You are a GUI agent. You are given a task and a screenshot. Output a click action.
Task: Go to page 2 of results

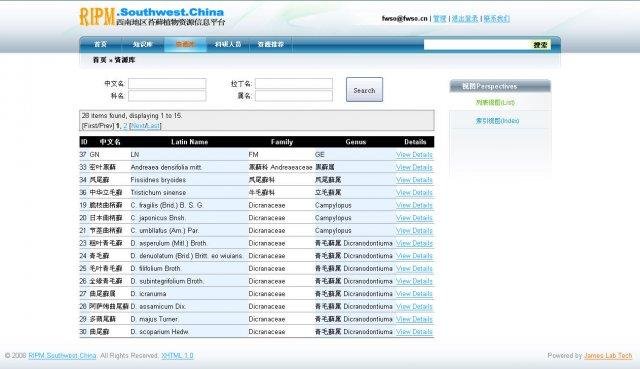click(x=125, y=126)
